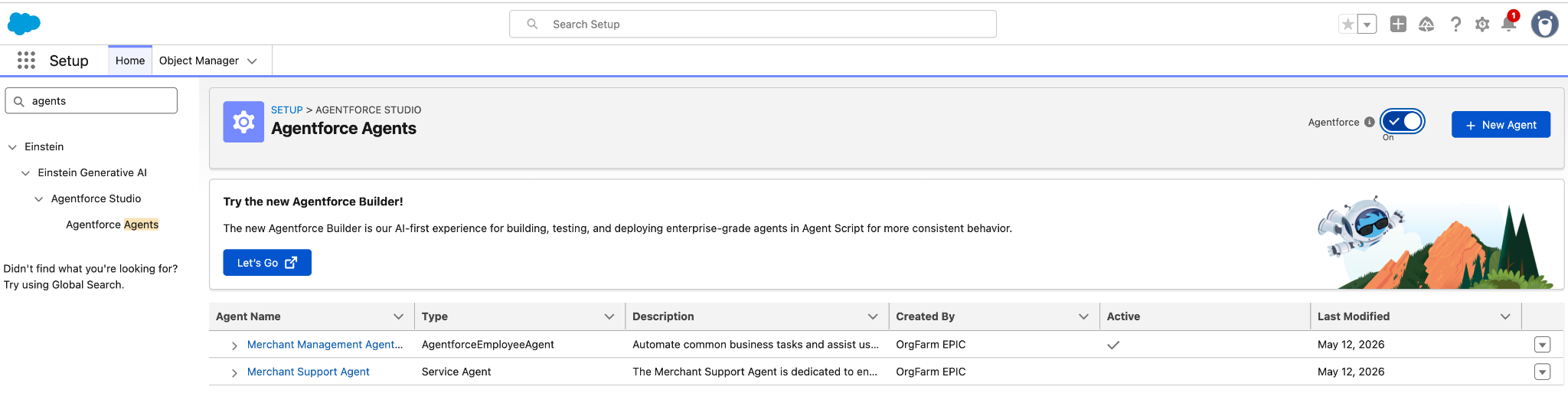Image resolution: width=1568 pixels, height=403 pixels.
Task: Click the New Agent button
Action: 1501,124
